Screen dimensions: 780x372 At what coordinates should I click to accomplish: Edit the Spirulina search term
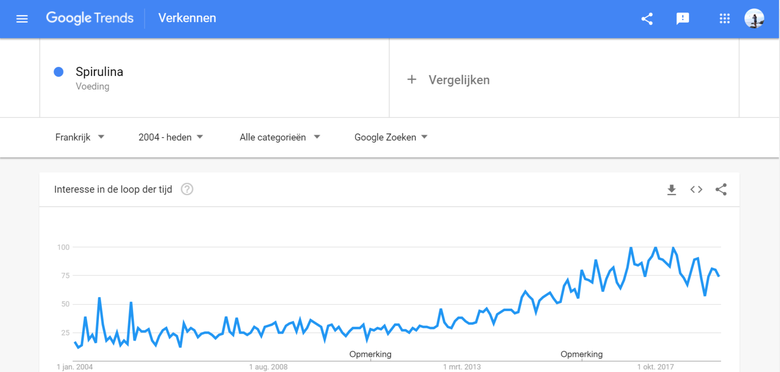click(x=99, y=72)
